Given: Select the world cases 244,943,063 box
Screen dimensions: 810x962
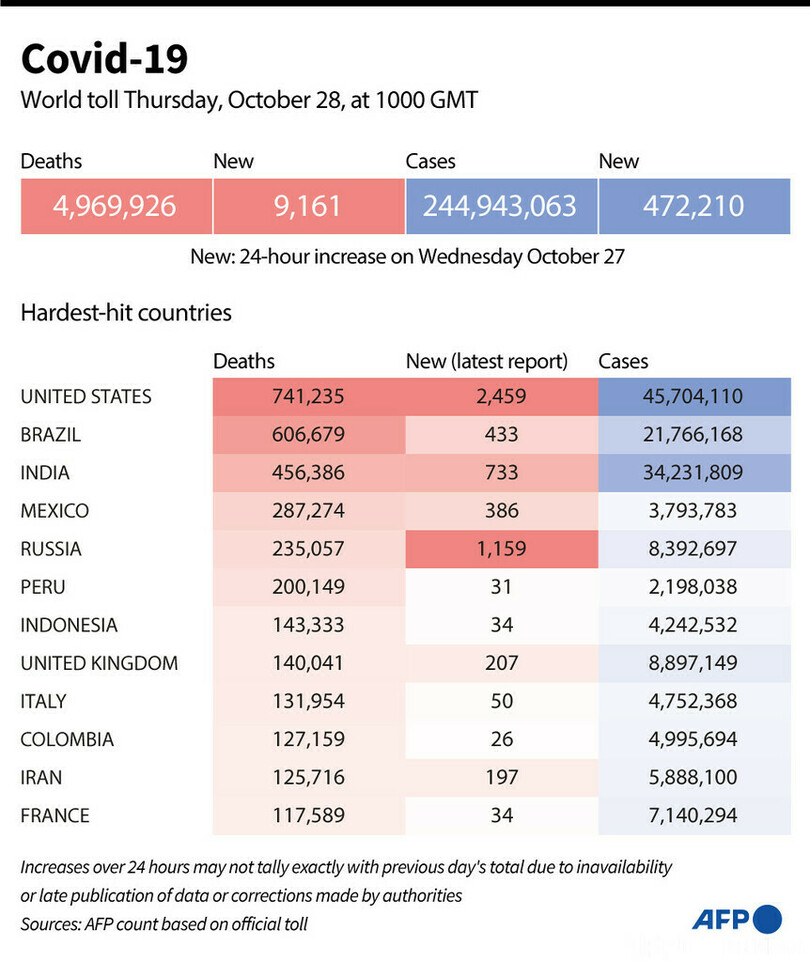Looking at the screenshot, I should coord(500,206).
